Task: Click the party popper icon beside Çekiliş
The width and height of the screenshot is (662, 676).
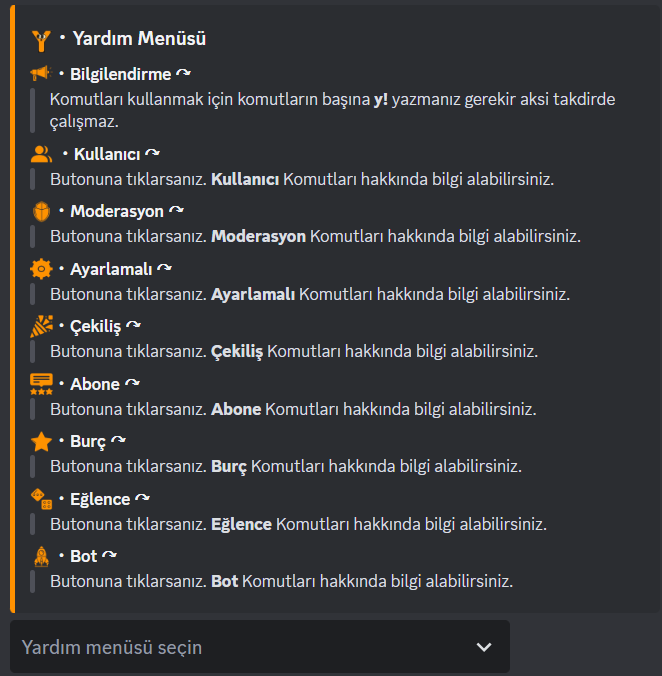Action: tap(41, 326)
